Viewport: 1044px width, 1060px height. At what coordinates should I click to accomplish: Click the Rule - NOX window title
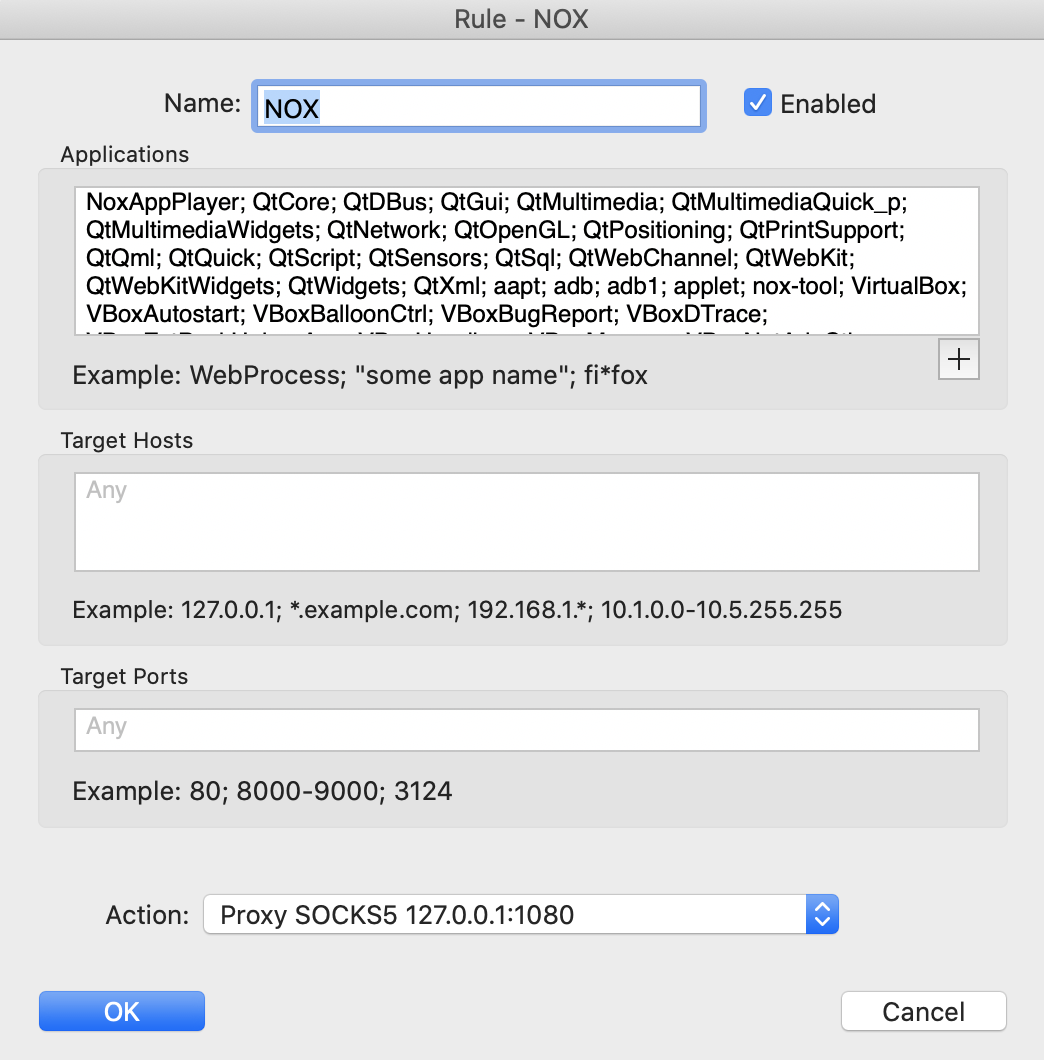point(521,19)
